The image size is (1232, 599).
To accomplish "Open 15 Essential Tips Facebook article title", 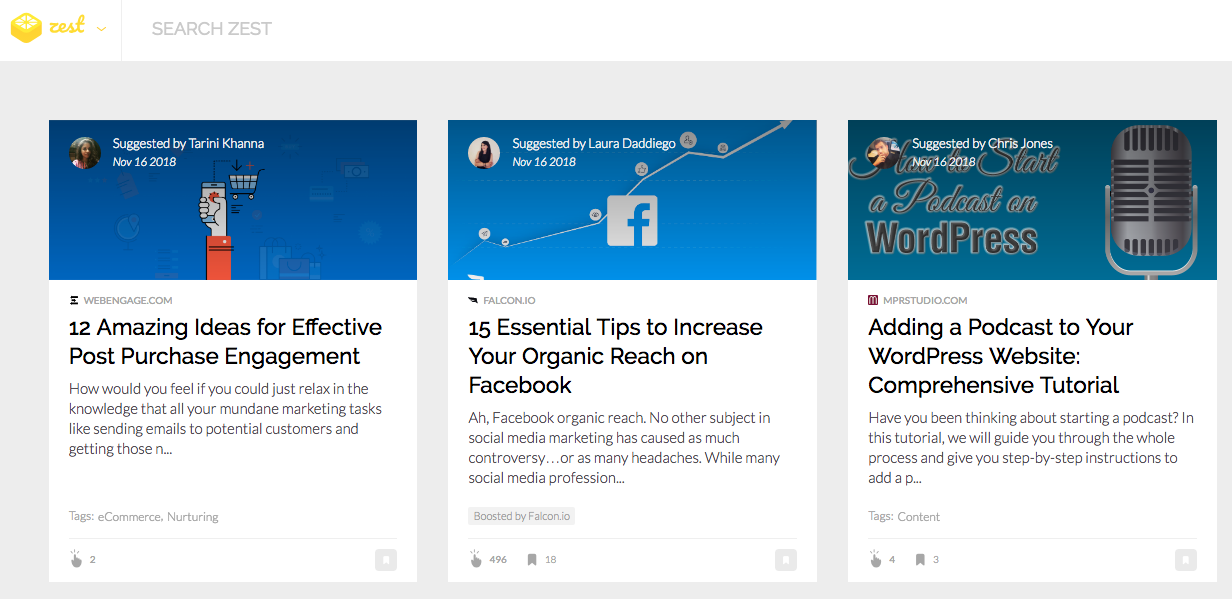I will pos(615,356).
